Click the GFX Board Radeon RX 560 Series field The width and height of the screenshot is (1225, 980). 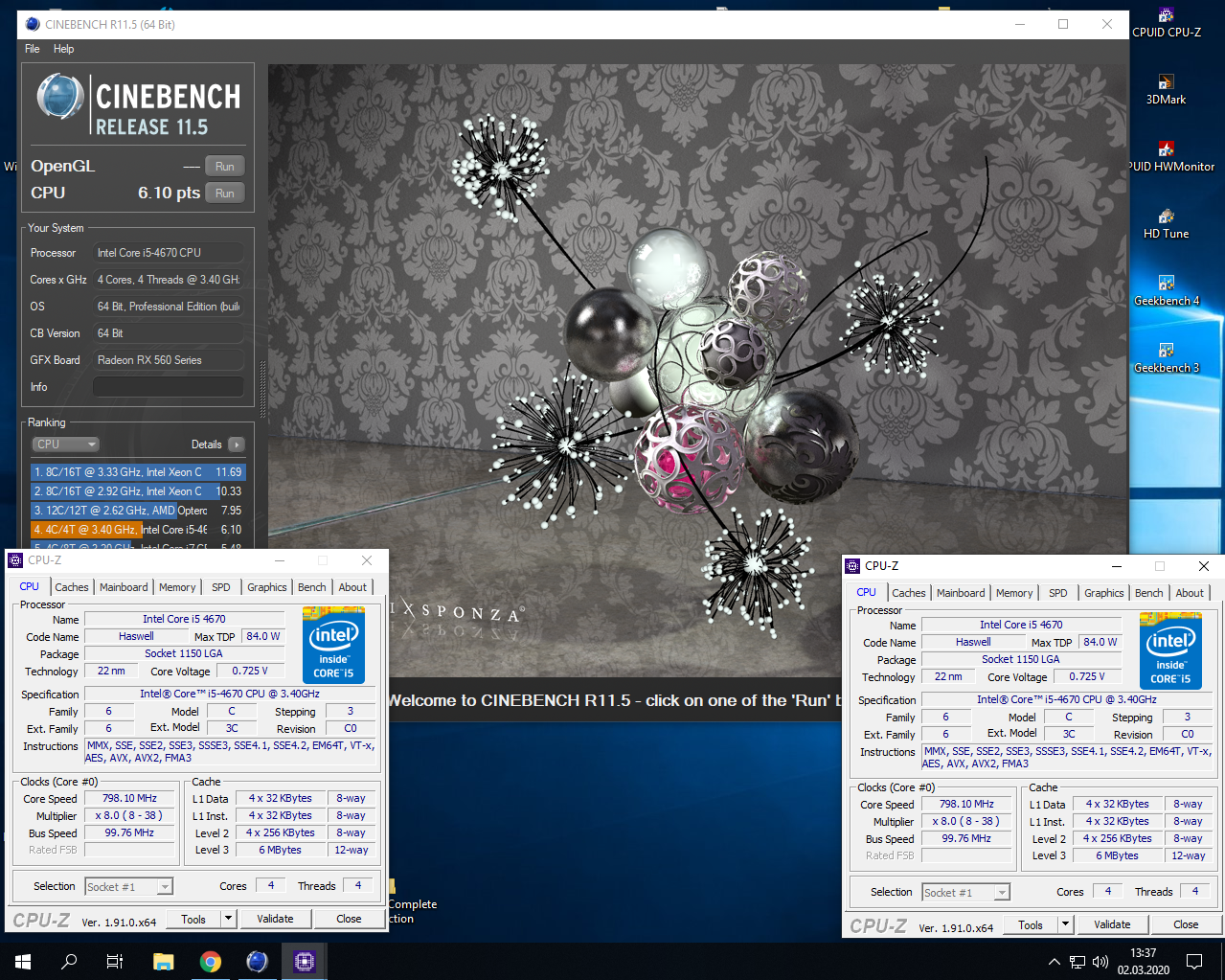point(168,360)
